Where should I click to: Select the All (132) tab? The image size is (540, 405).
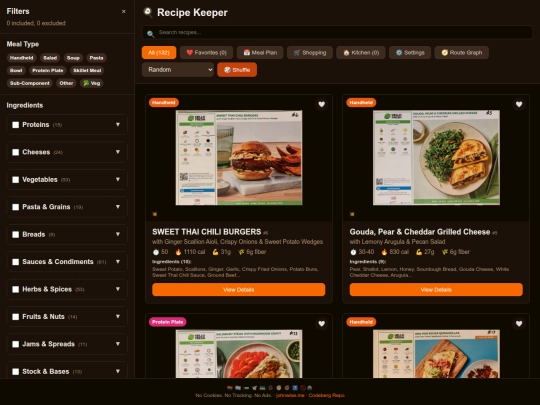click(159, 53)
